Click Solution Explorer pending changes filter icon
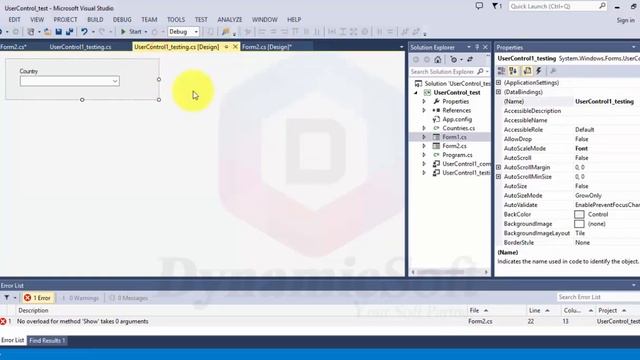The height and width of the screenshot is (360, 640). (453, 60)
